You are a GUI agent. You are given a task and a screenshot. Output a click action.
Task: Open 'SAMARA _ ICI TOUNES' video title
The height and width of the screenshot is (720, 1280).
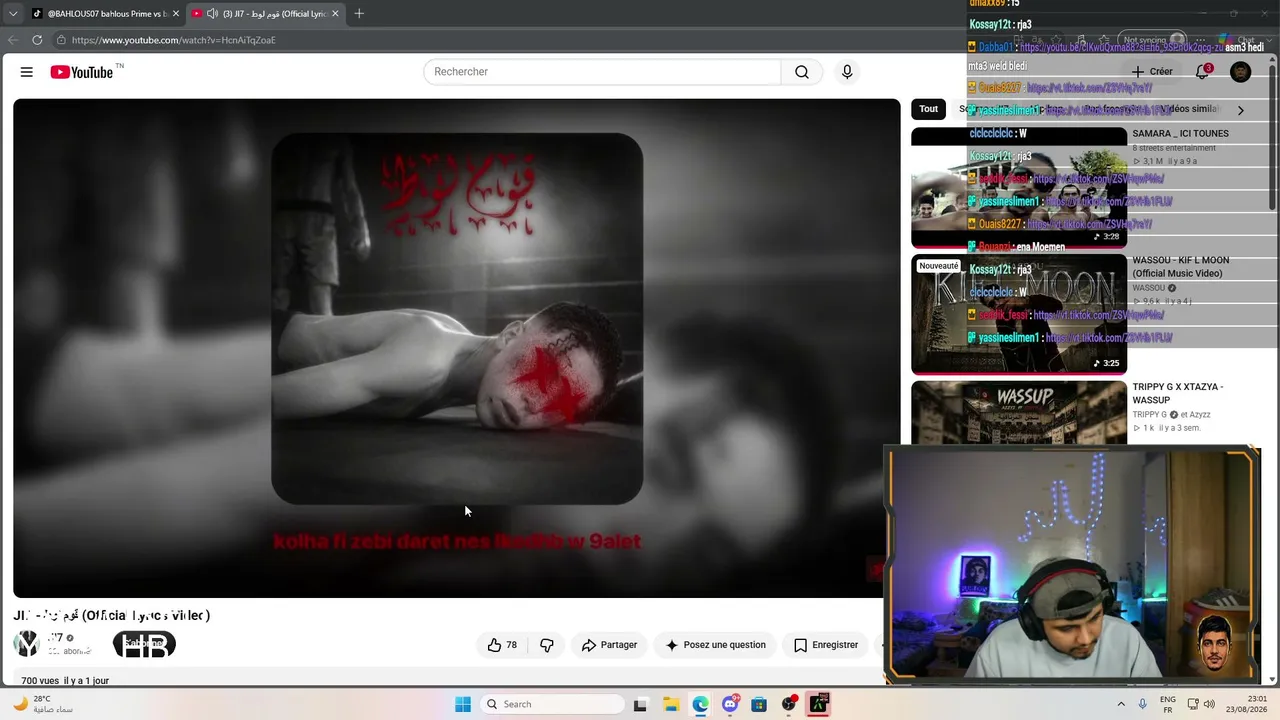1180,134
